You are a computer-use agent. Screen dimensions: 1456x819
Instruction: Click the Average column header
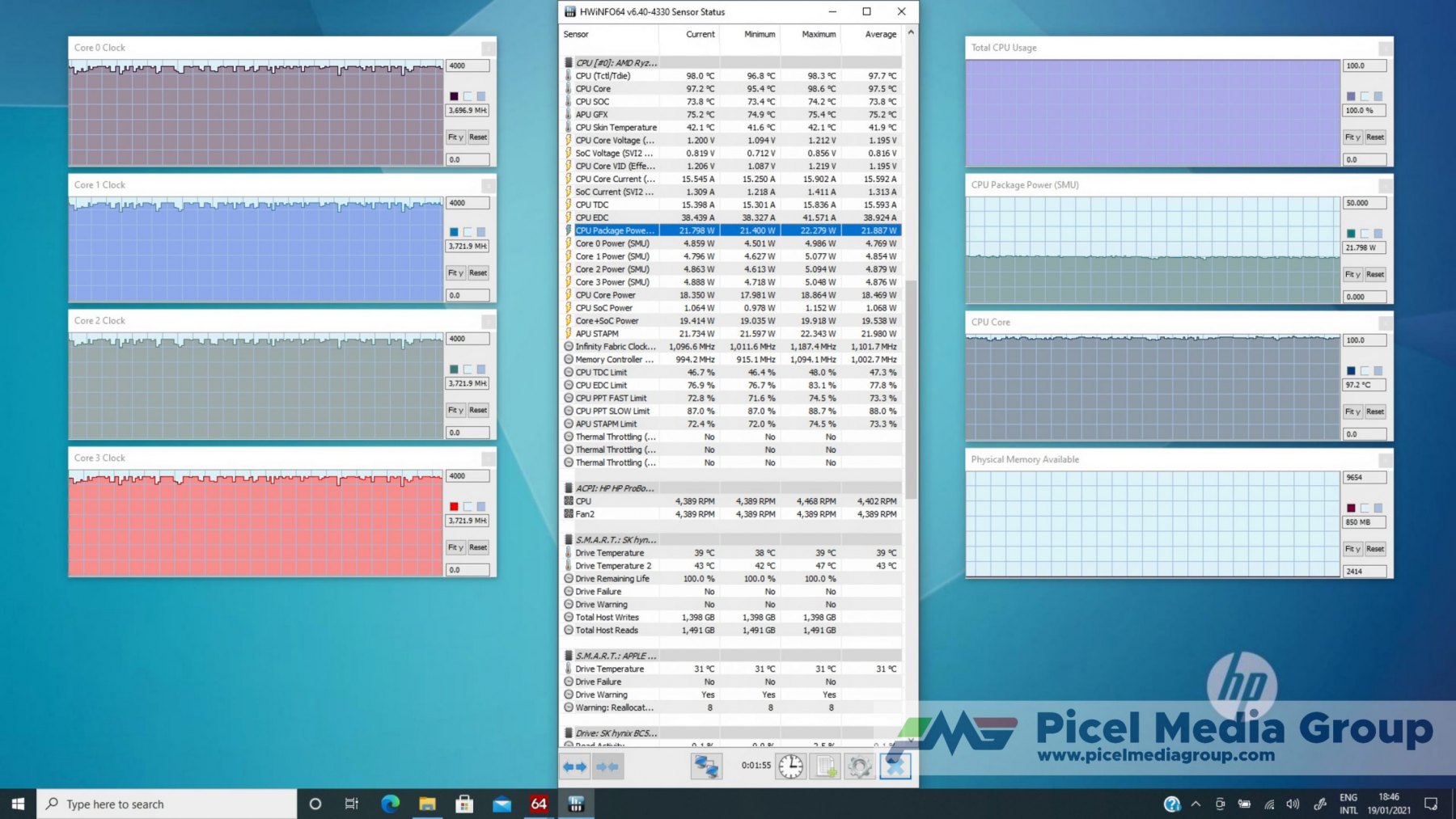pos(880,35)
